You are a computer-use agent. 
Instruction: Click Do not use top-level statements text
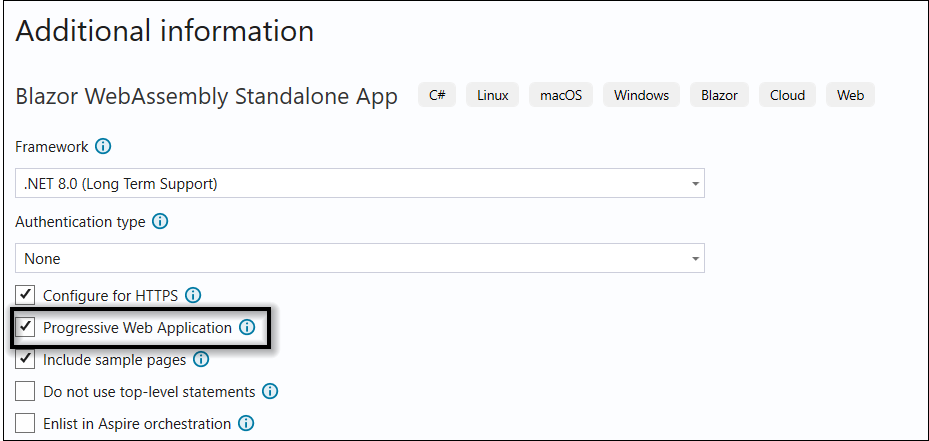(149, 392)
